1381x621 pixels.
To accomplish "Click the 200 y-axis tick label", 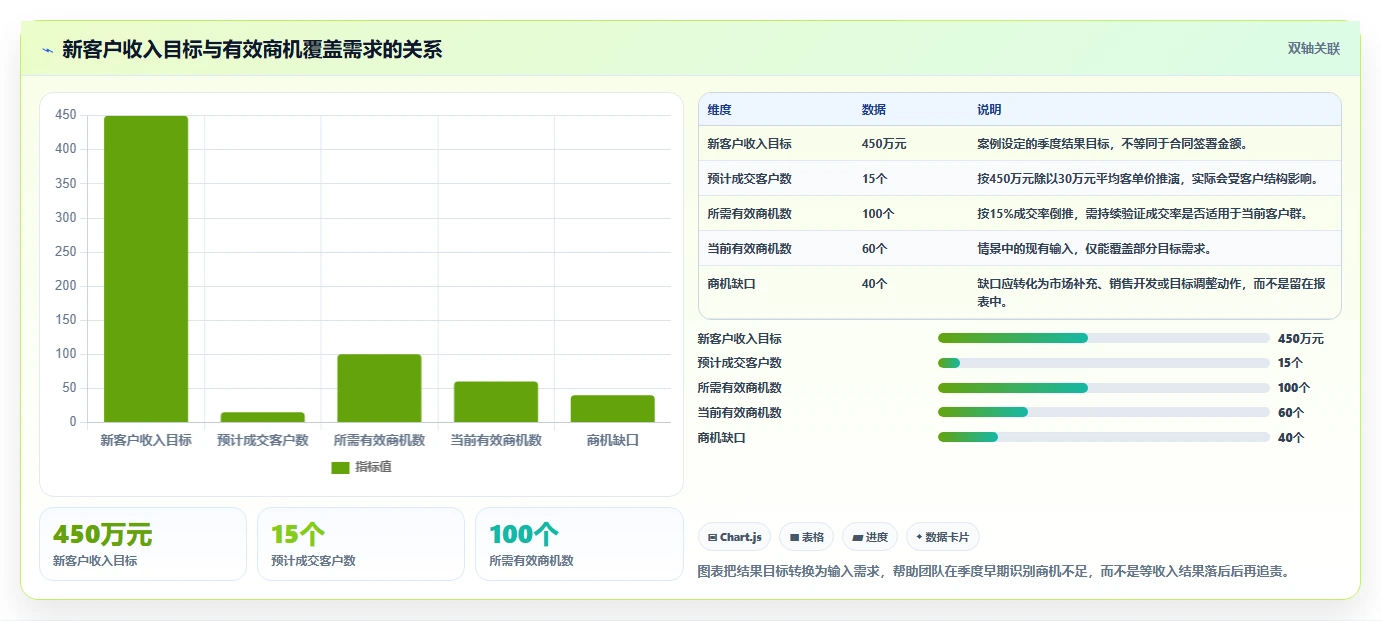I will point(66,285).
